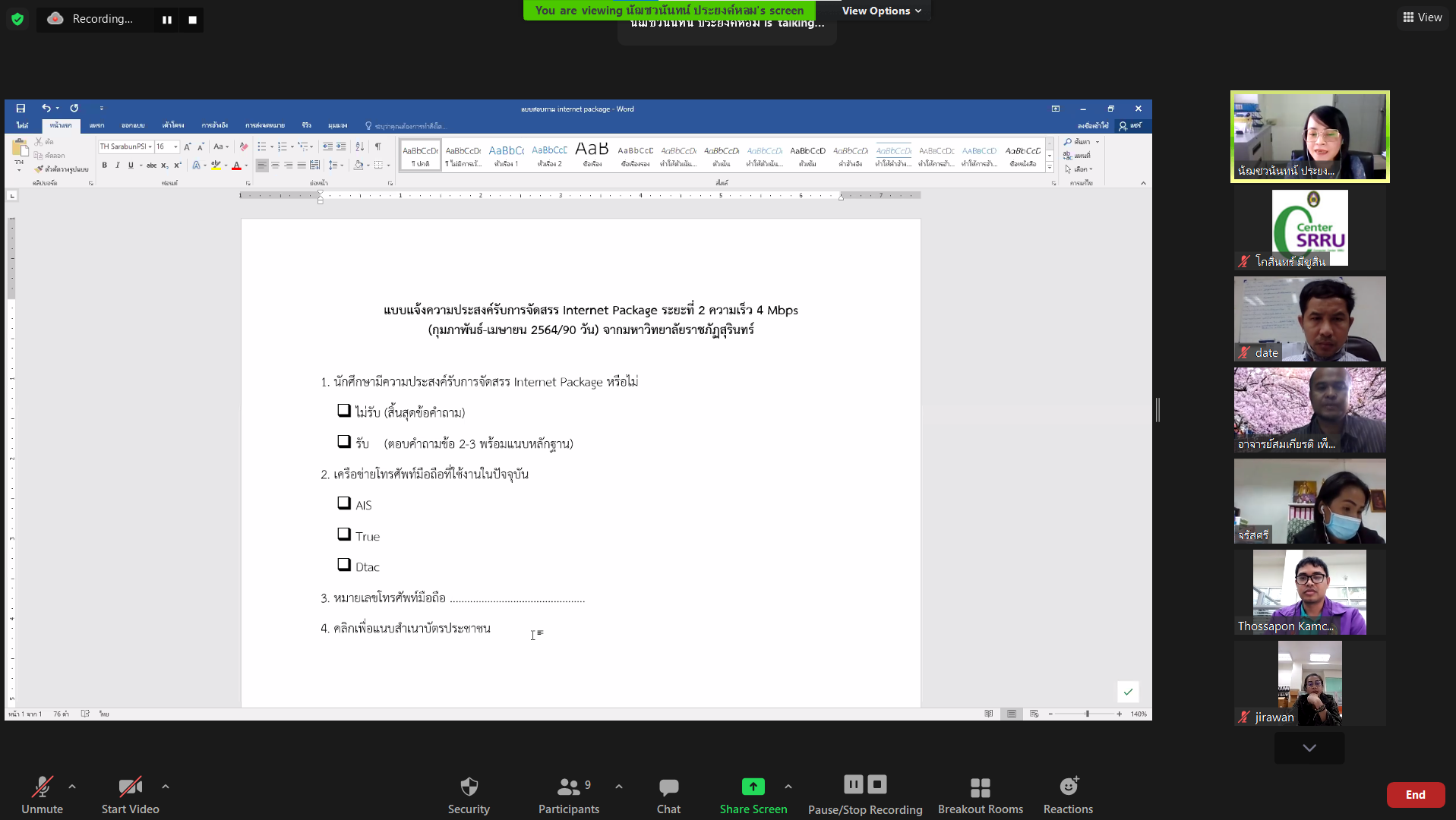Switch gallery layout with View button
The image size is (1456, 820).
(1422, 17)
